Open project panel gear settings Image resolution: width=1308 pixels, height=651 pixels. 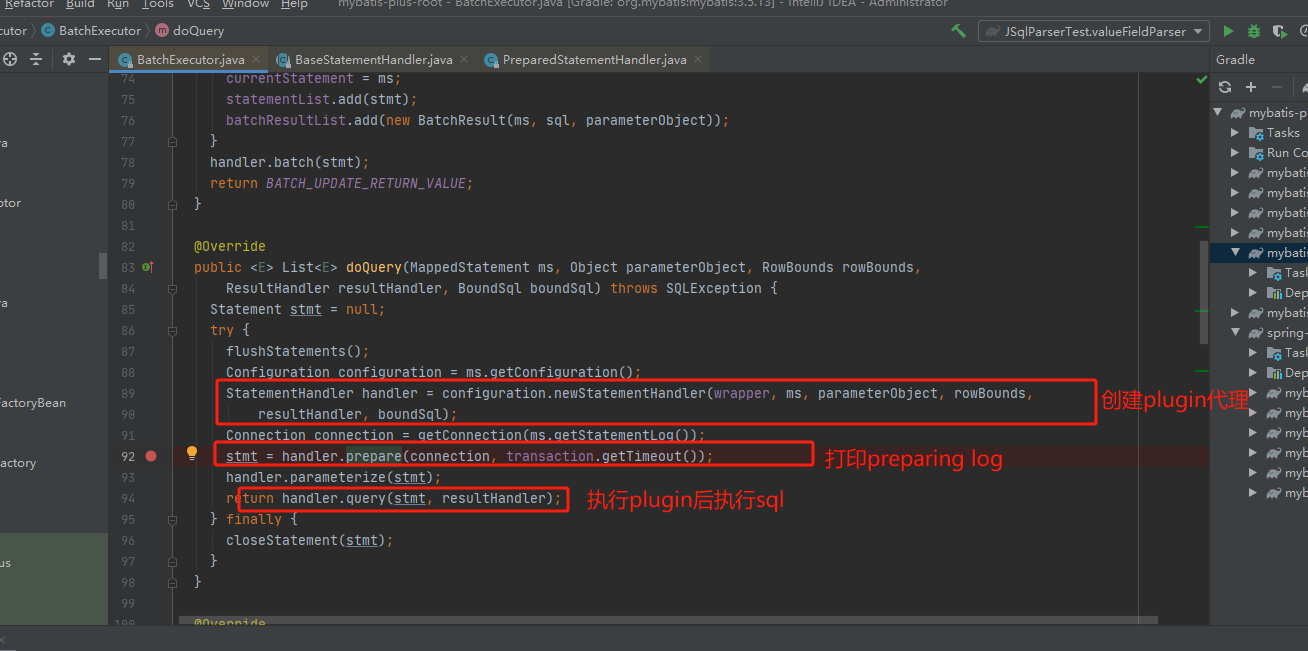[68, 60]
